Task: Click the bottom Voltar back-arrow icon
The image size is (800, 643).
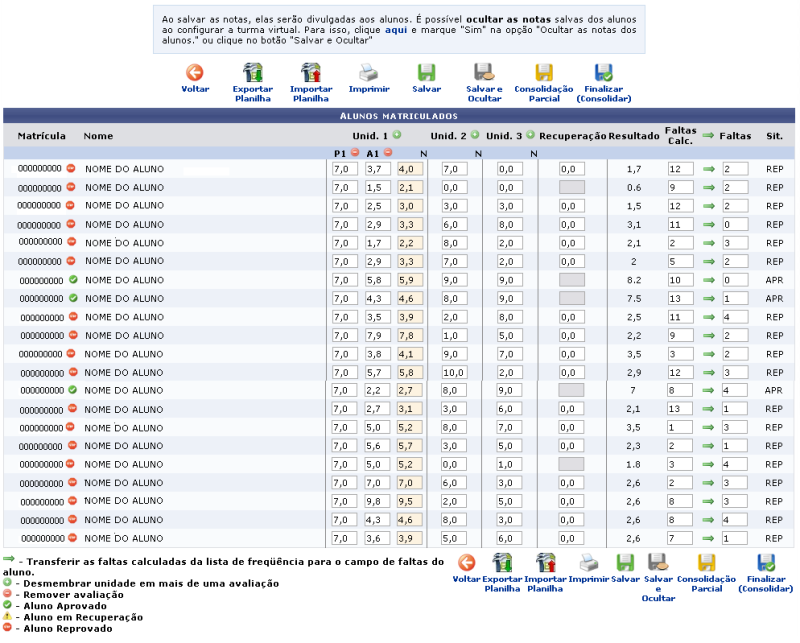Action: coord(466,563)
